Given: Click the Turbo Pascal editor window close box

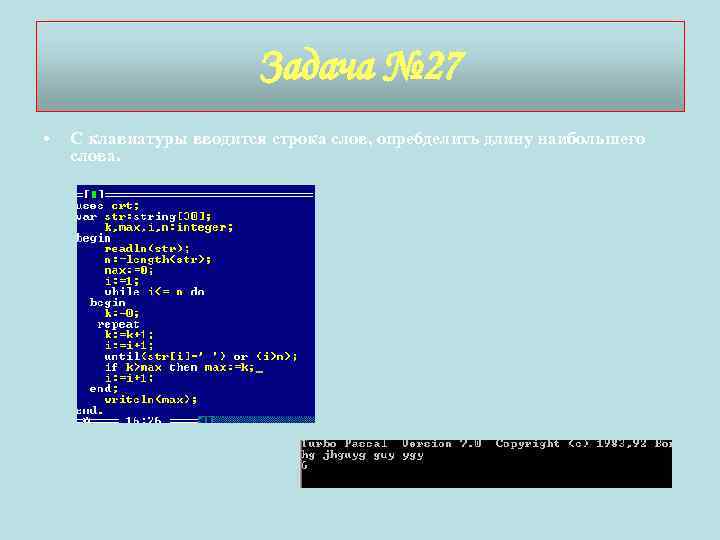Looking at the screenshot, I should (x=94, y=194).
